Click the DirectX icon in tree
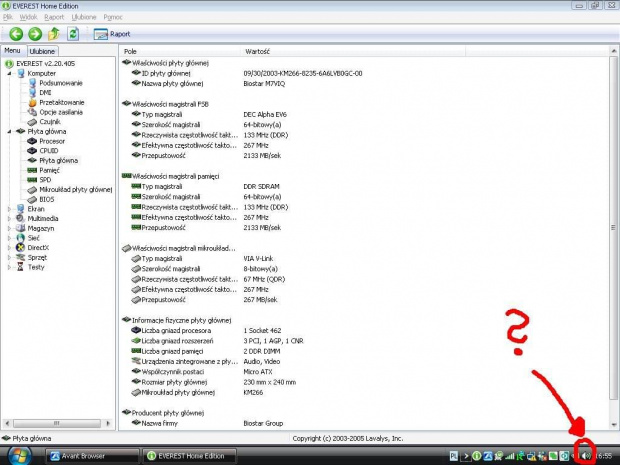620x465 pixels. tap(21, 248)
